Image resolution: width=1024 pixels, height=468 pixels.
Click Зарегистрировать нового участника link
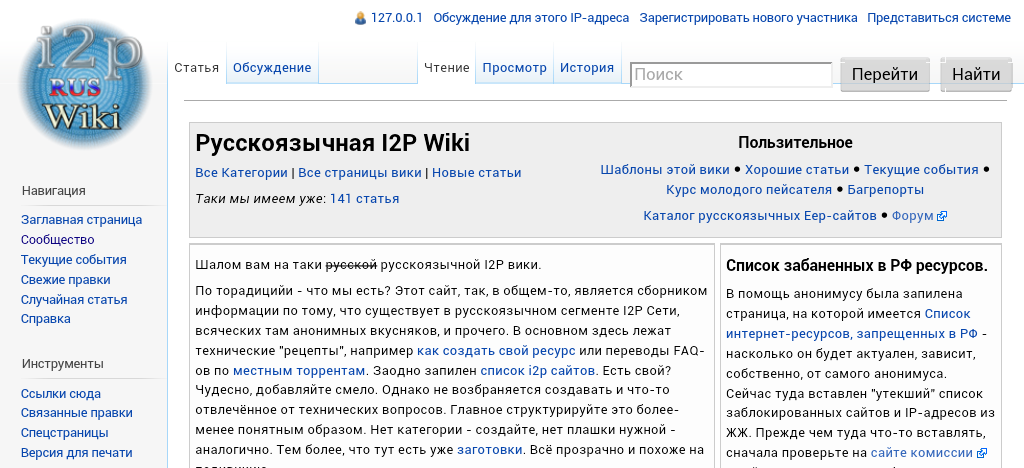tap(748, 18)
